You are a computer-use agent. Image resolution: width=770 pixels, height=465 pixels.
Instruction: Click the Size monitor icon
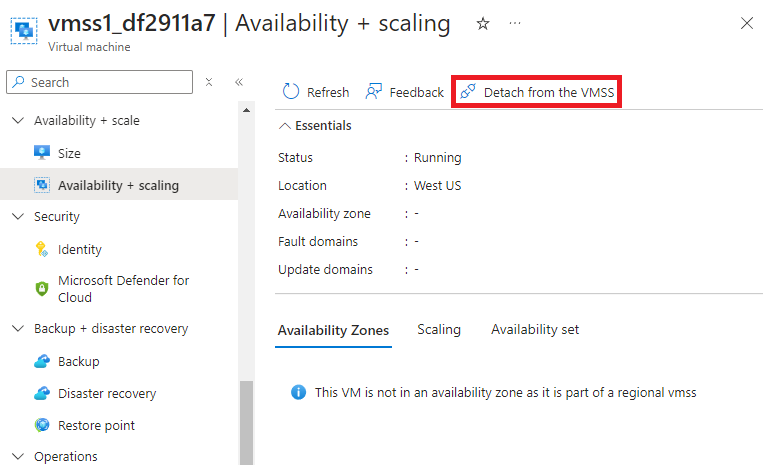[42, 153]
